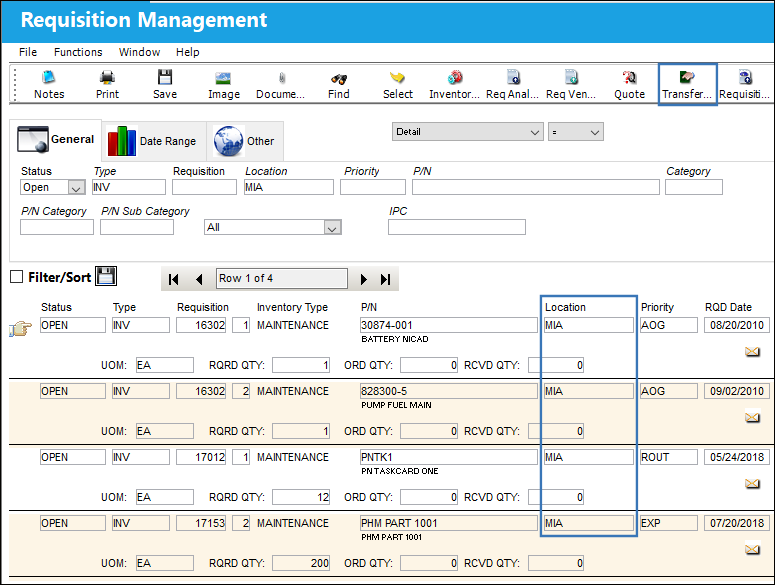Save the Filter/Sort settings disk icon
Image resolution: width=775 pixels, height=585 pixels.
(106, 276)
